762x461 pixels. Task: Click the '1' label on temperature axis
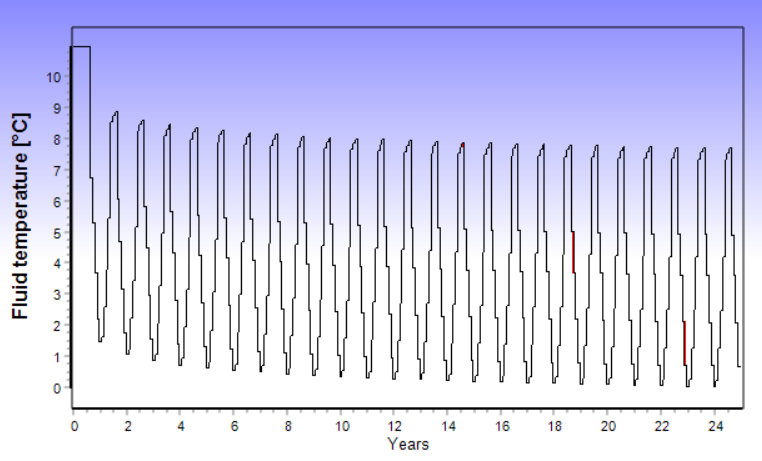(57, 357)
